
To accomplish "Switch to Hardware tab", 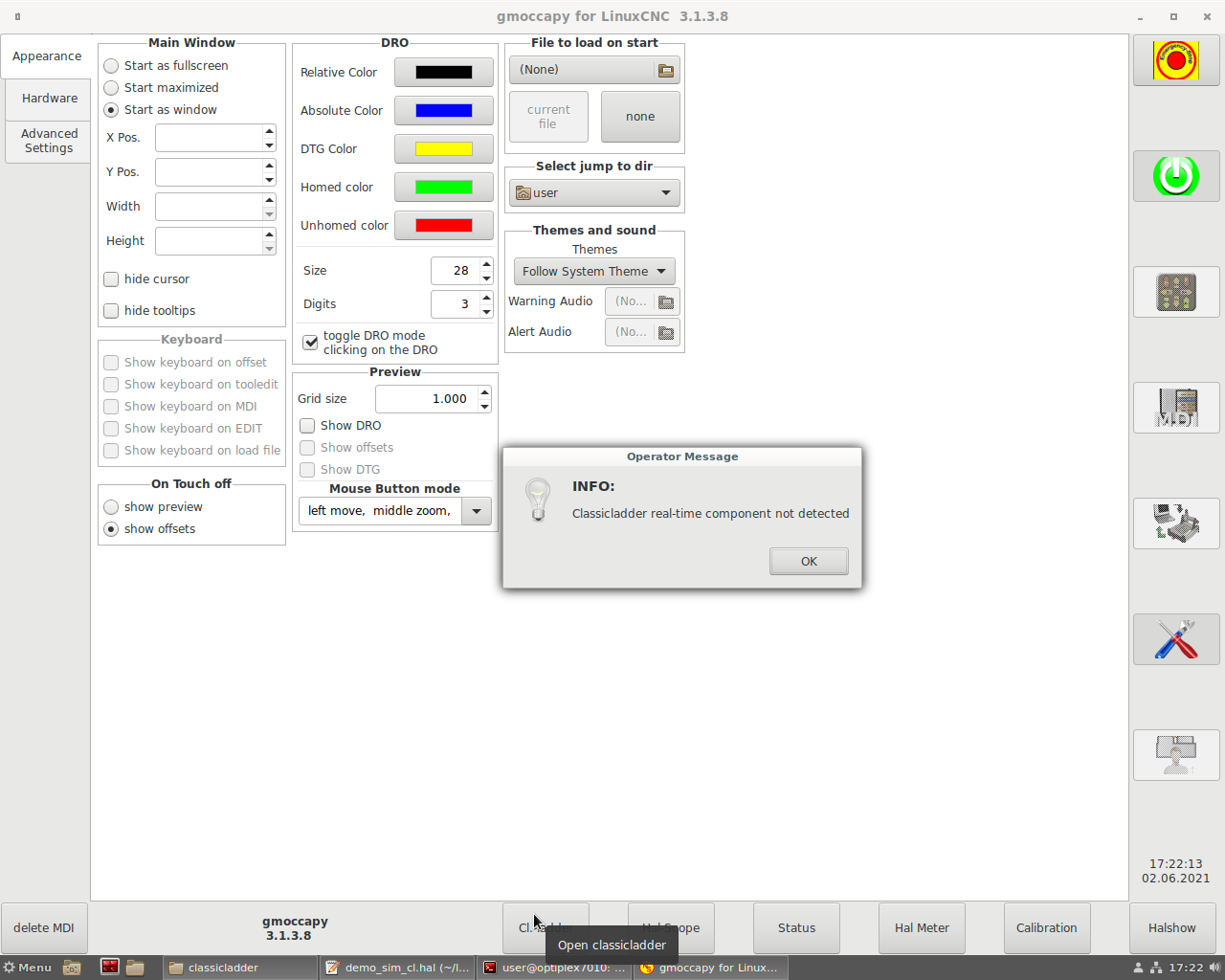I will pos(50,99).
